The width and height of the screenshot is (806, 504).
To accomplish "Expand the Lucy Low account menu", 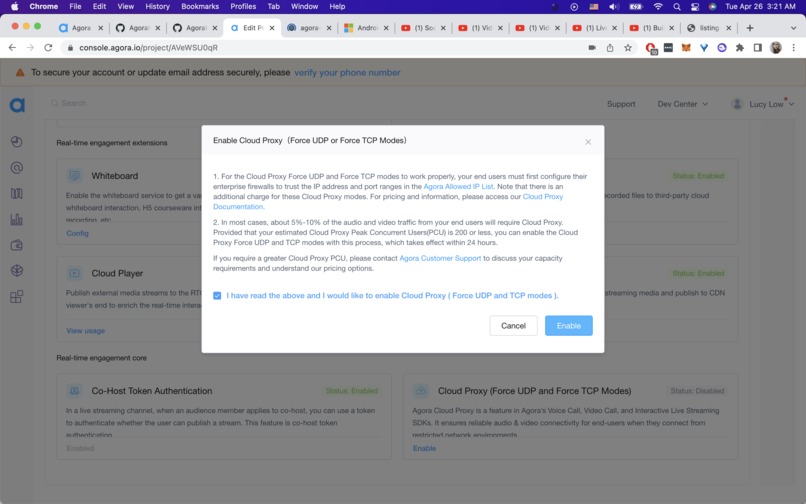I will tap(762, 104).
